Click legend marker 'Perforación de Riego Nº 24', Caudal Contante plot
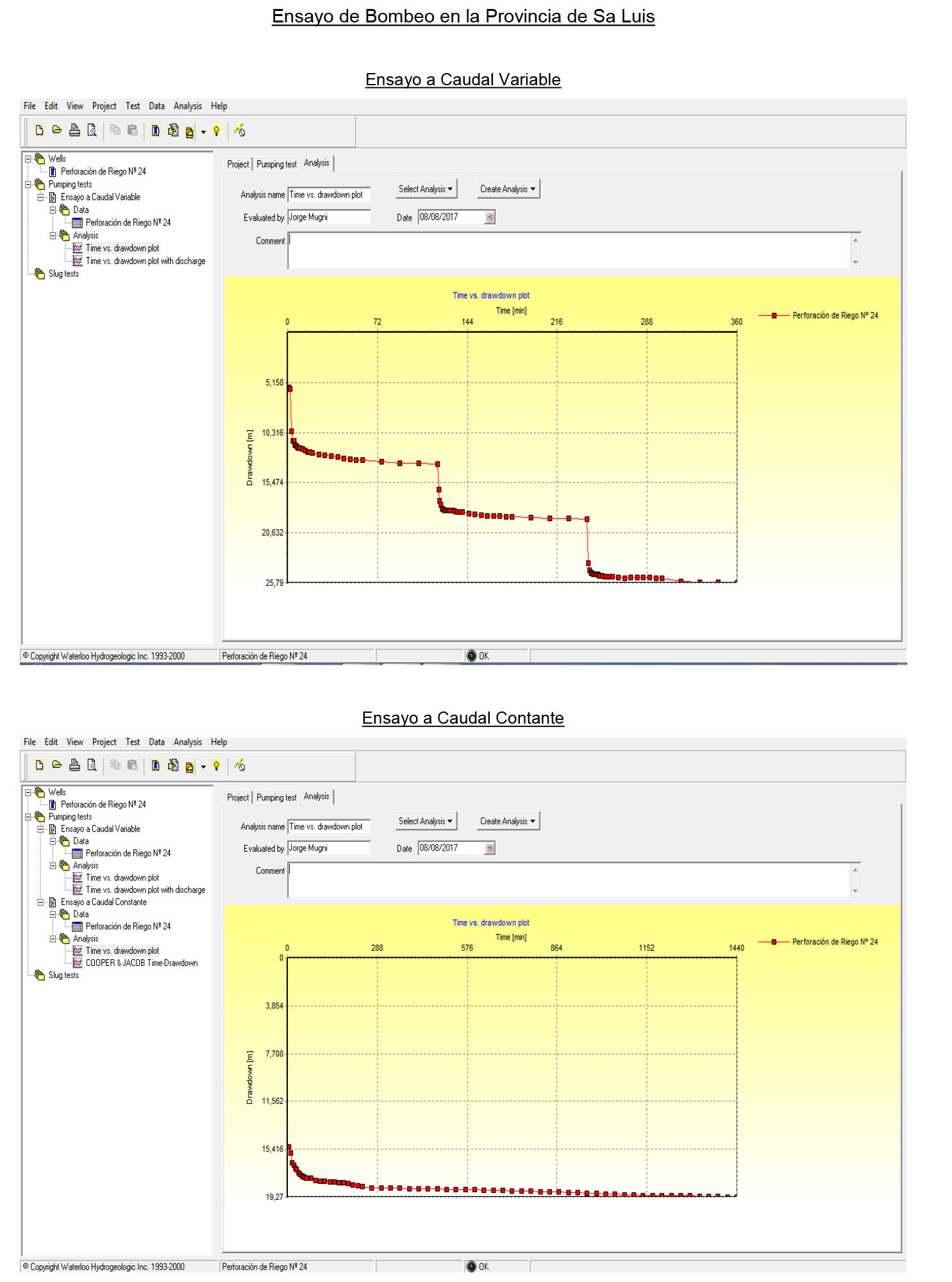The image size is (952, 1282). pyautogui.click(x=774, y=942)
